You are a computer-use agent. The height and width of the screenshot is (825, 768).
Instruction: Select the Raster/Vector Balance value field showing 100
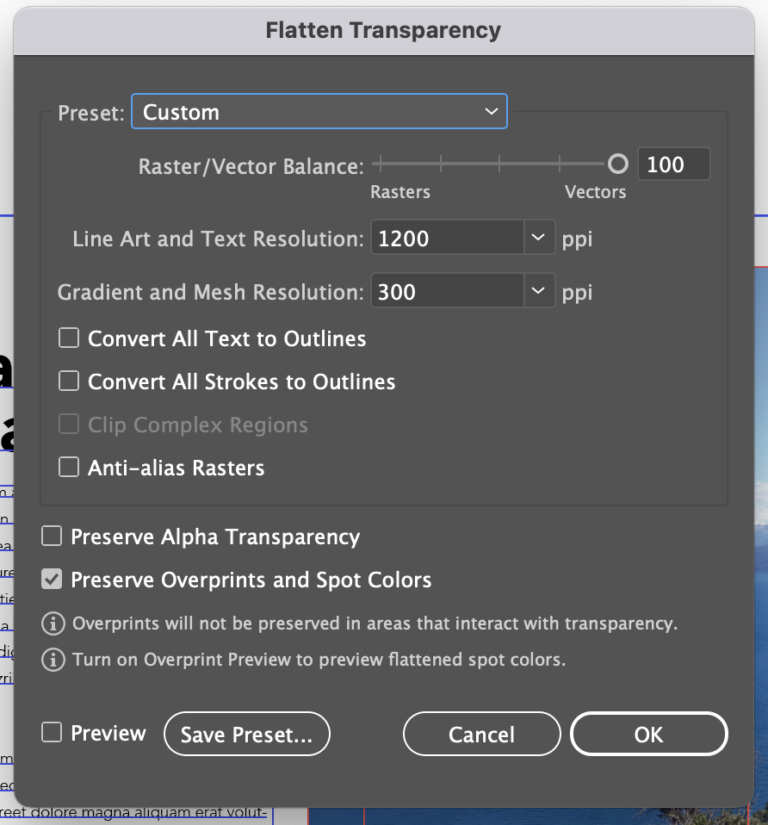[x=673, y=163]
